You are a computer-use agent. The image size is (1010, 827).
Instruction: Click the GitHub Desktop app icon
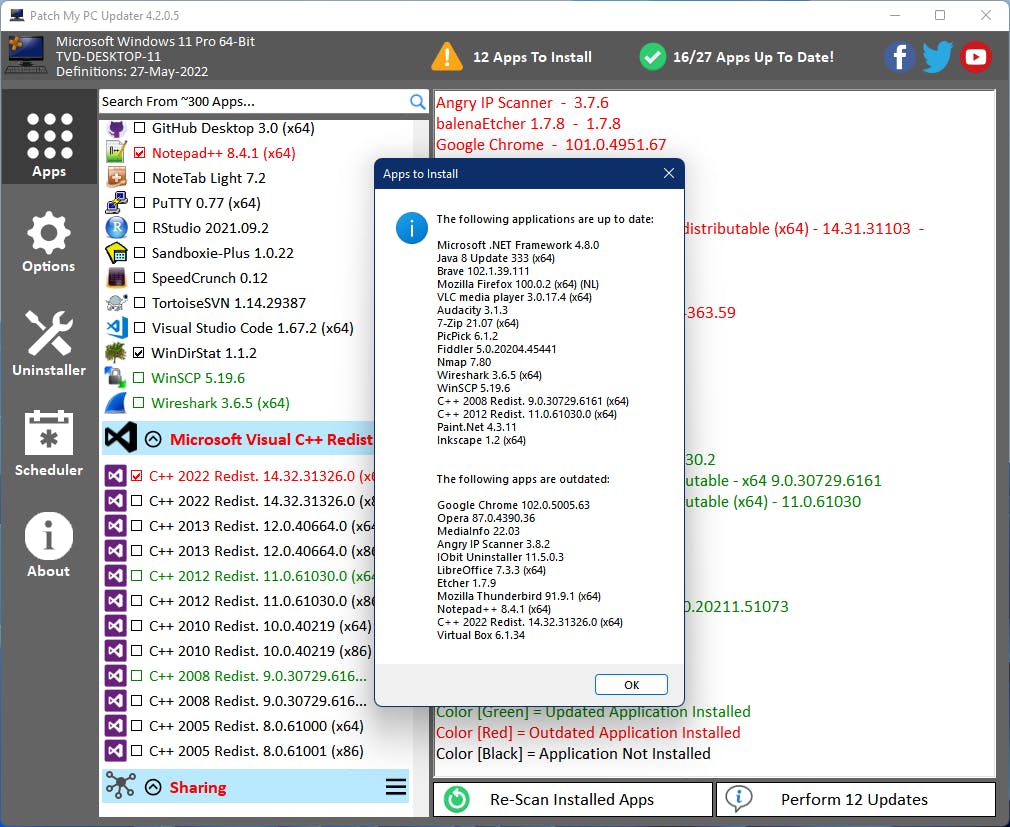click(x=116, y=128)
